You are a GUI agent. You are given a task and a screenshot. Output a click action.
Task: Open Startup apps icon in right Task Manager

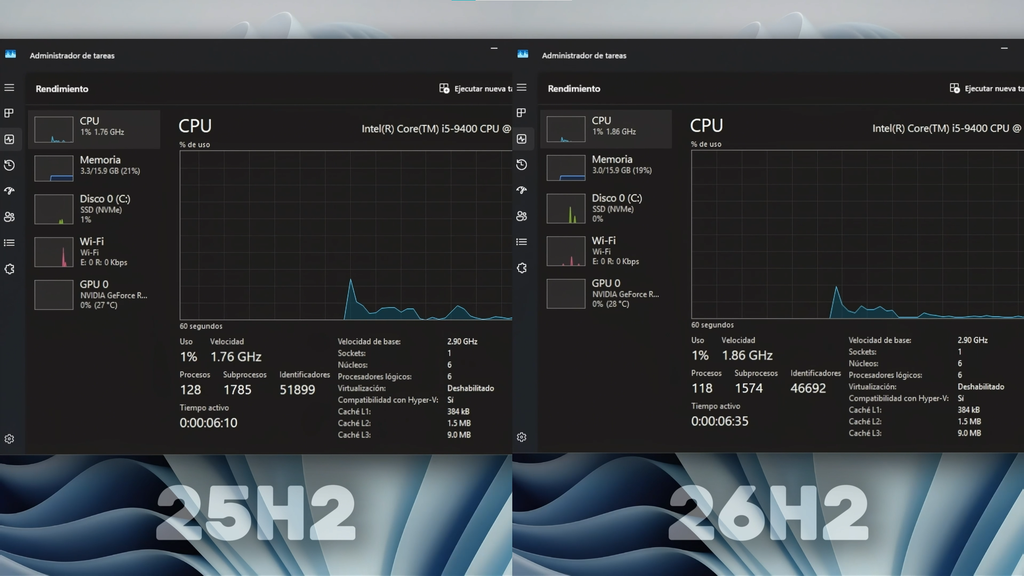click(x=521, y=190)
